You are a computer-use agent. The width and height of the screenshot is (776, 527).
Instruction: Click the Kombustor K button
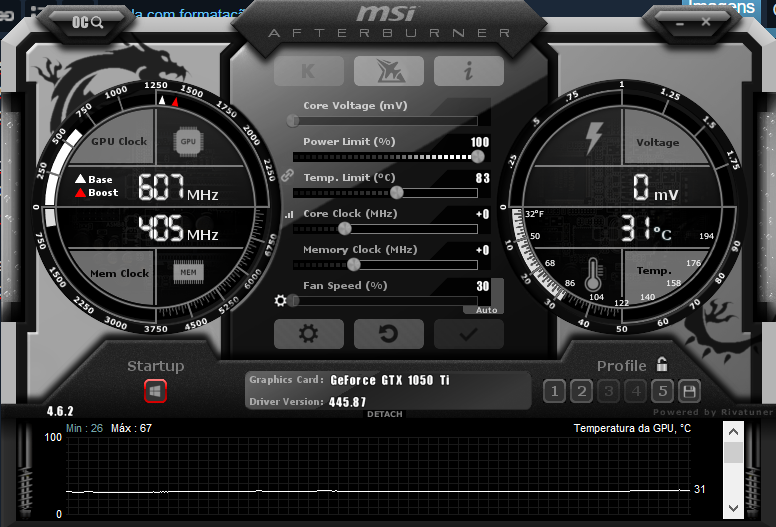pos(309,71)
